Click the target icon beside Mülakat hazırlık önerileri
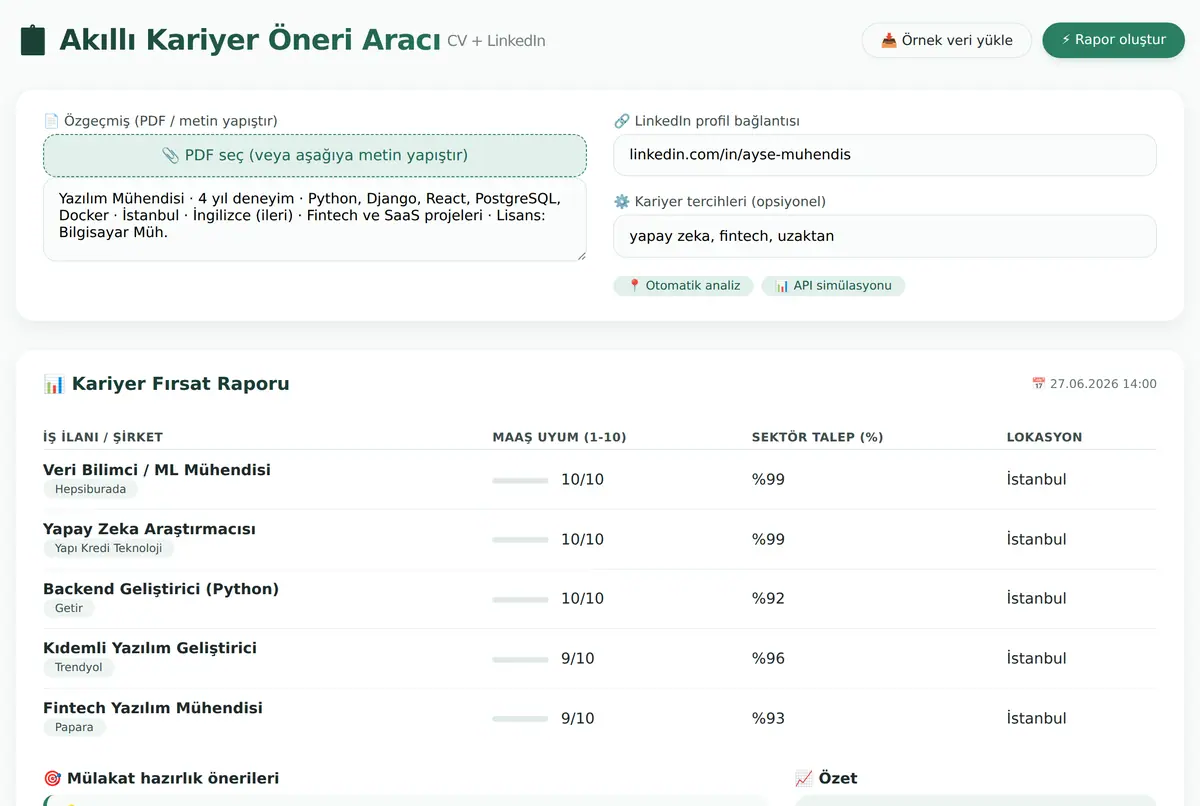Screen dimensions: 1200x806 [x=53, y=778]
